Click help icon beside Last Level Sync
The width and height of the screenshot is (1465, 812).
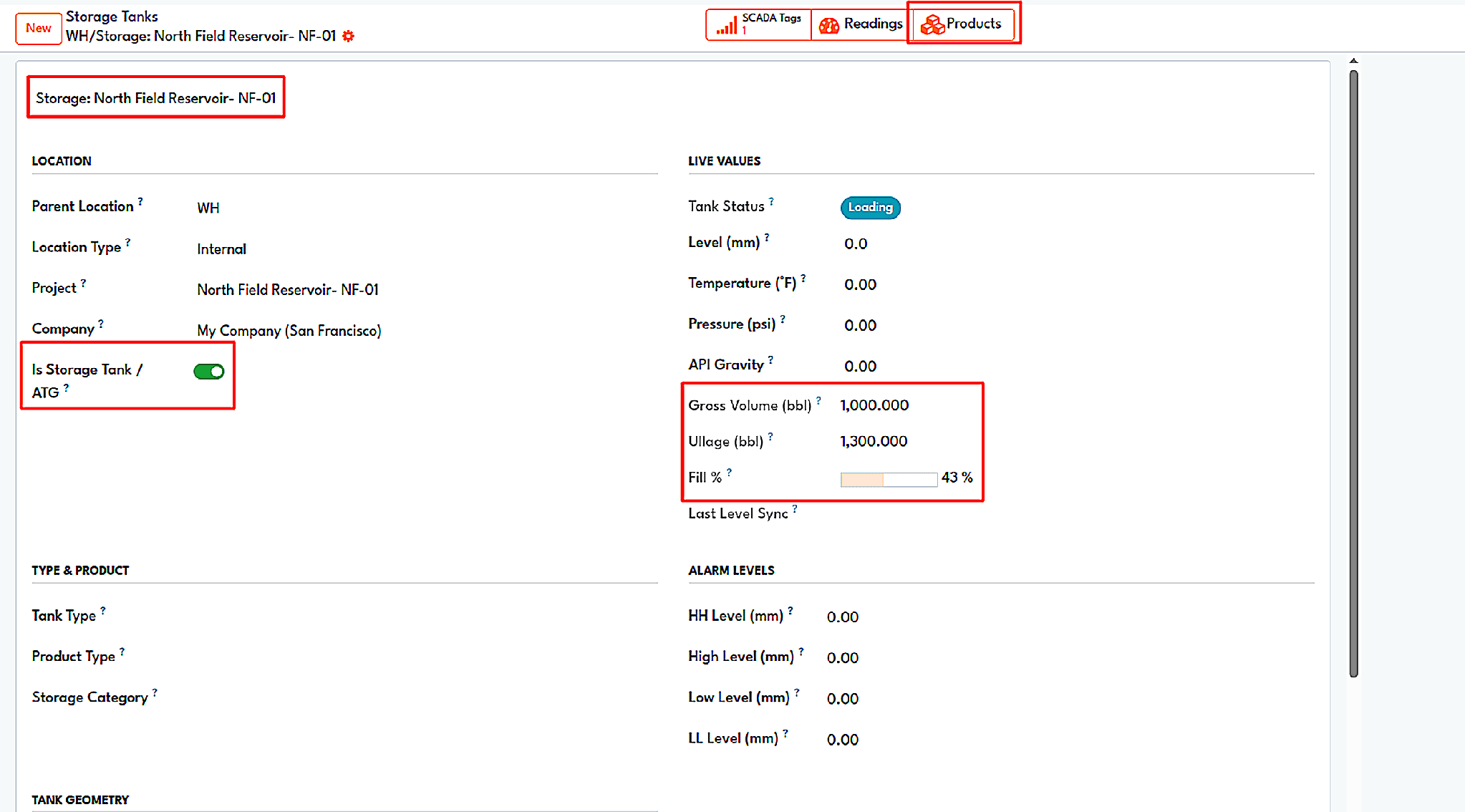tap(795, 508)
